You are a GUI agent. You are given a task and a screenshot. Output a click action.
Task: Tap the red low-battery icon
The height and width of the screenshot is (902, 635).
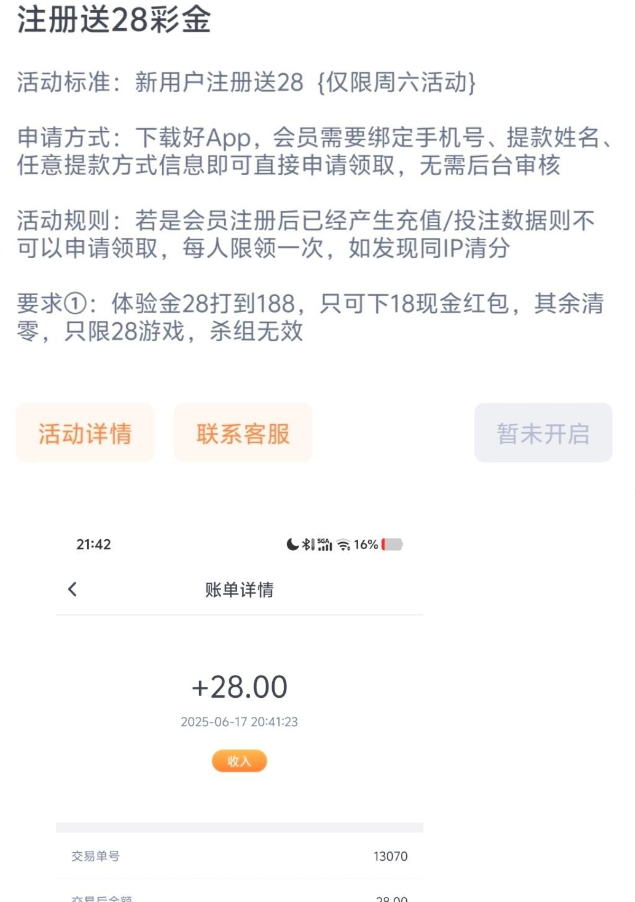(x=392, y=545)
